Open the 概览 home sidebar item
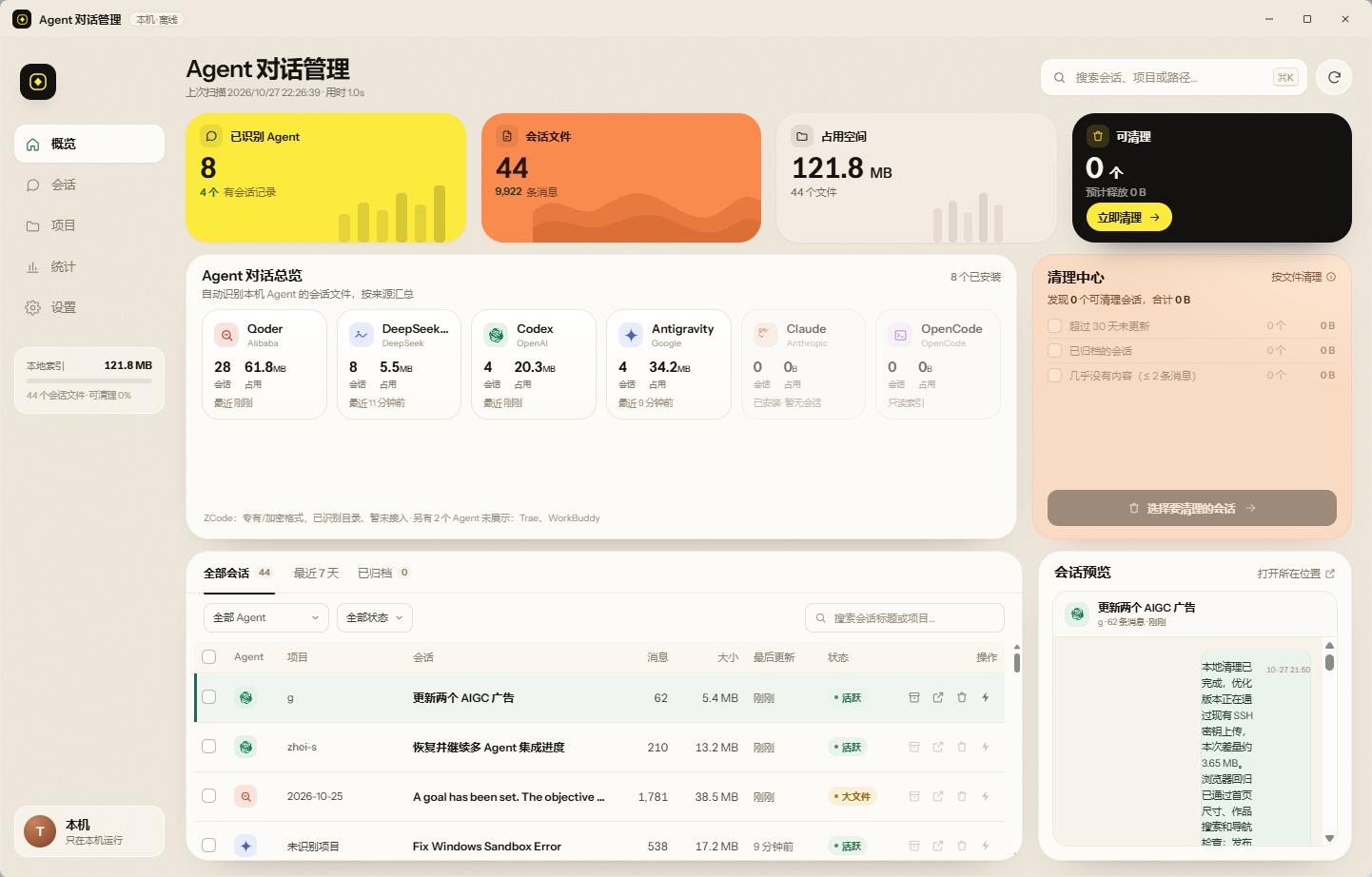 (x=89, y=144)
